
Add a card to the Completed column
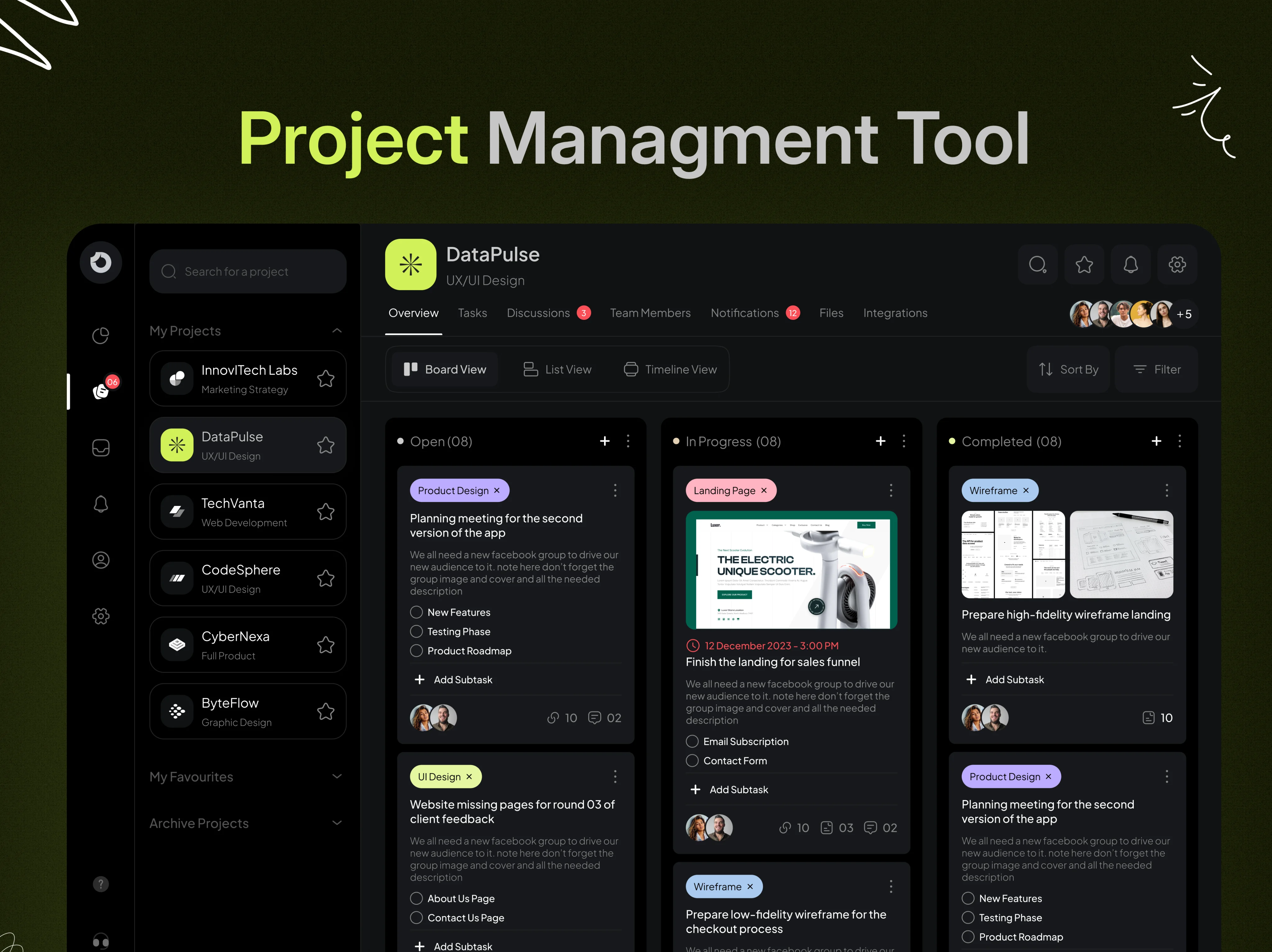[x=1156, y=441]
